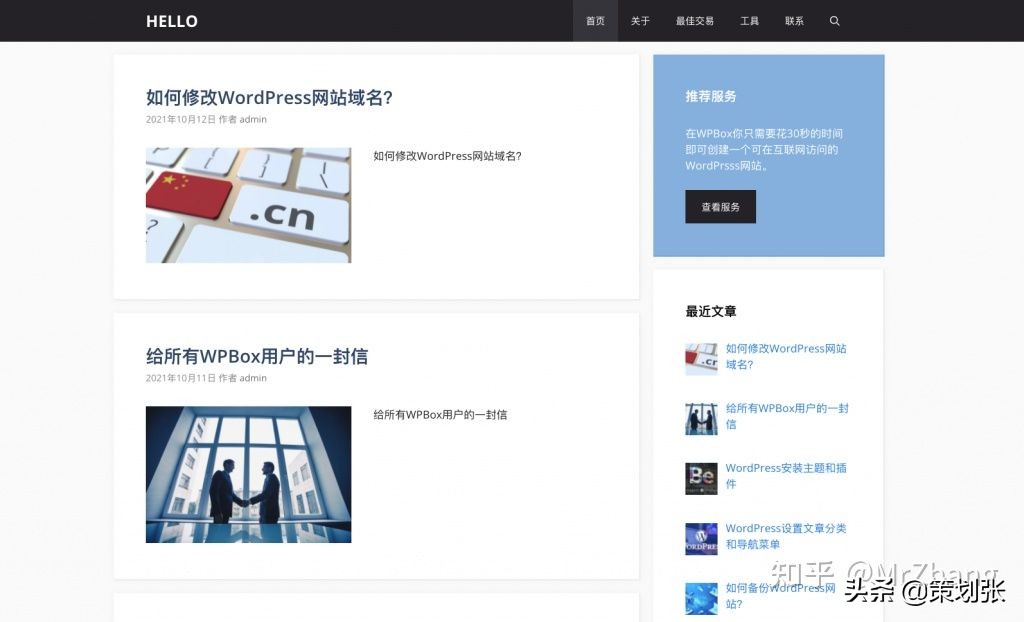Click the sidebar .cn keyboard thumbnail
Screen dimensions: 1024x622
coord(701,359)
